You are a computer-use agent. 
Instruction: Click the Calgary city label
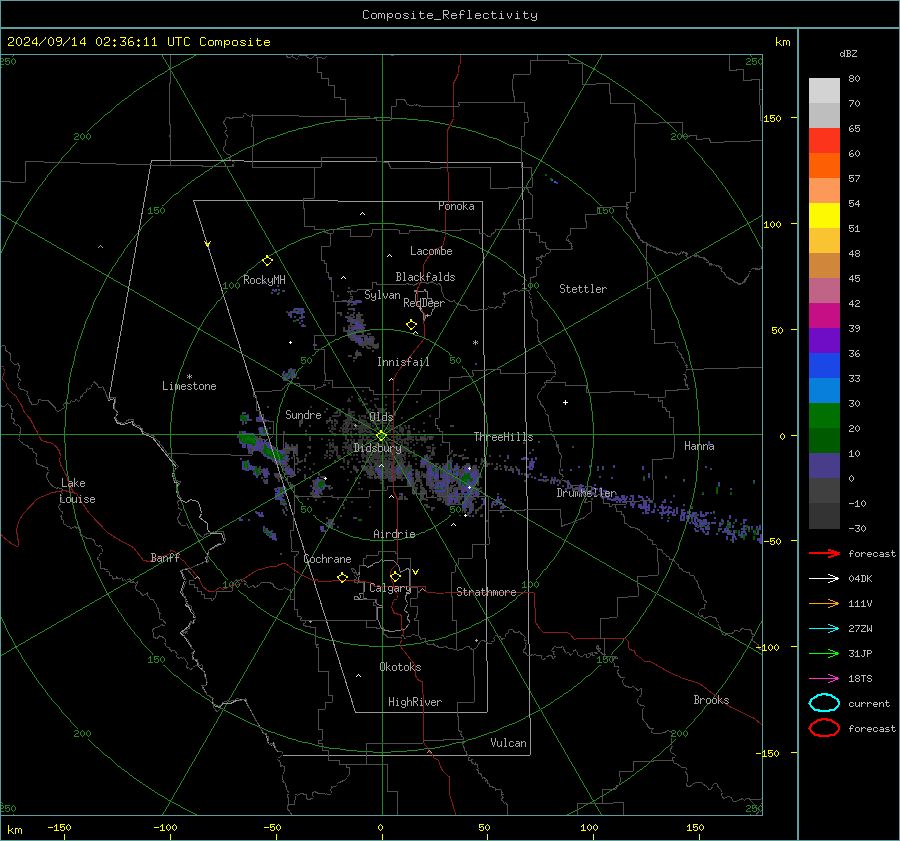click(390, 588)
